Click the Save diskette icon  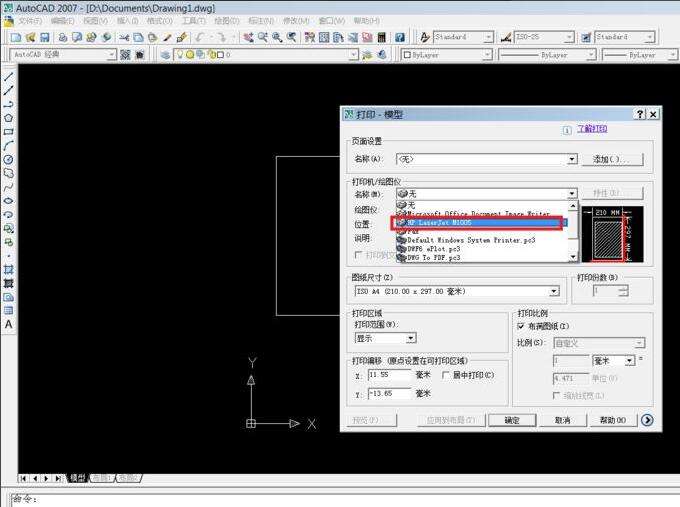coord(45,38)
